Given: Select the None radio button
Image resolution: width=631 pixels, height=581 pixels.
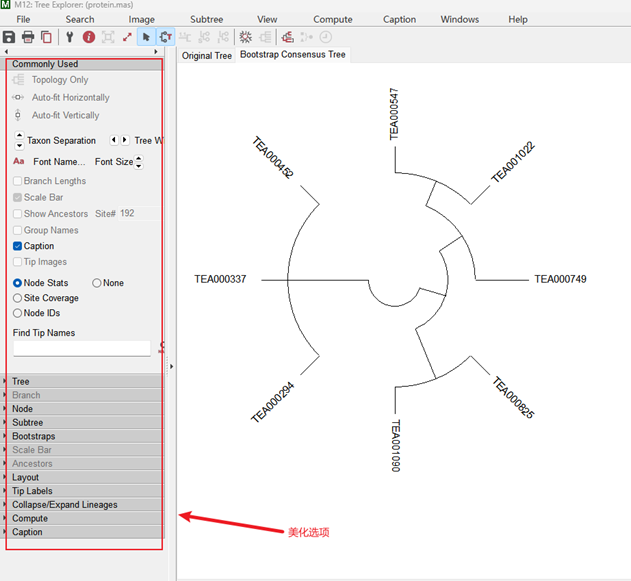Looking at the screenshot, I should click(97, 283).
